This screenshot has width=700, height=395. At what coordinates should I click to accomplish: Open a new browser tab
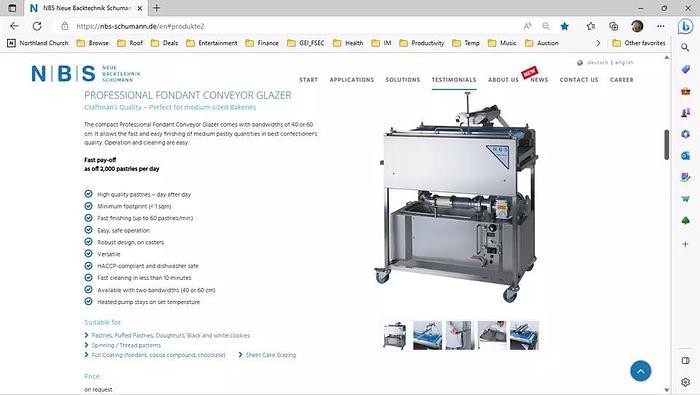pos(157,8)
